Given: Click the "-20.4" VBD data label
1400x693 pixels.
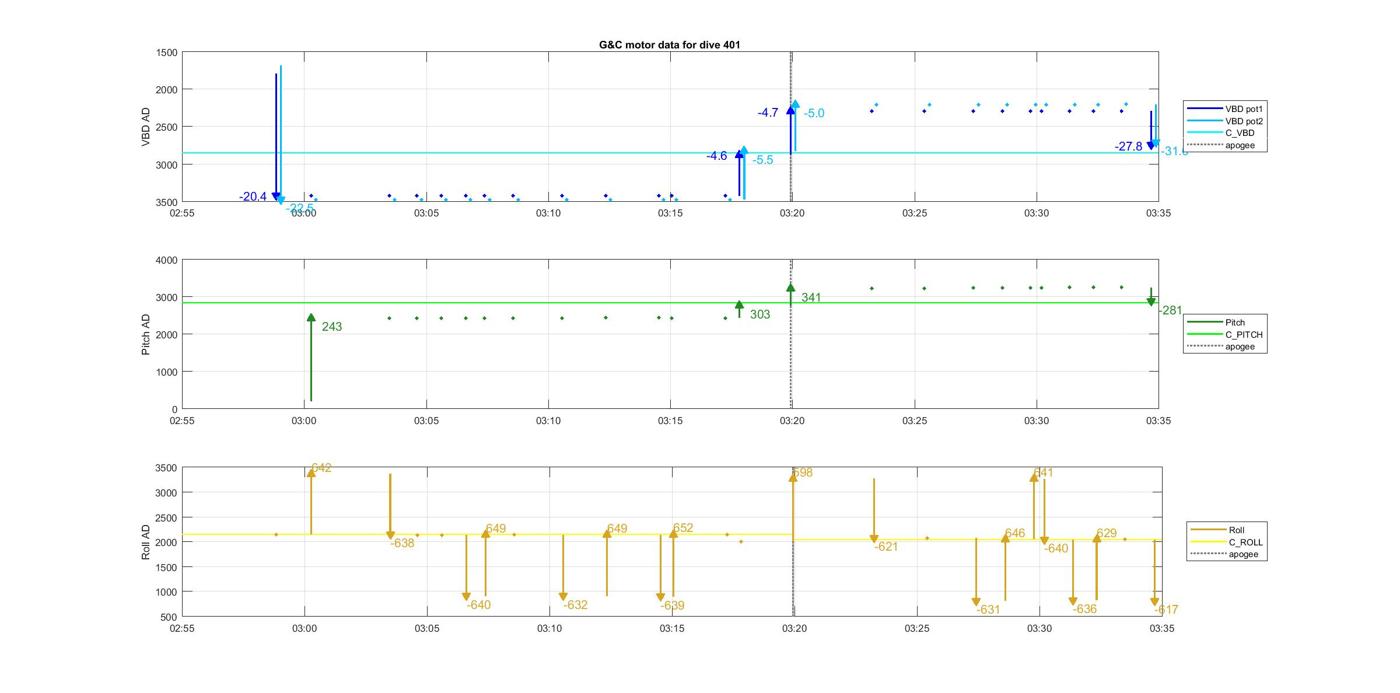Looking at the screenshot, I should pyautogui.click(x=253, y=197).
